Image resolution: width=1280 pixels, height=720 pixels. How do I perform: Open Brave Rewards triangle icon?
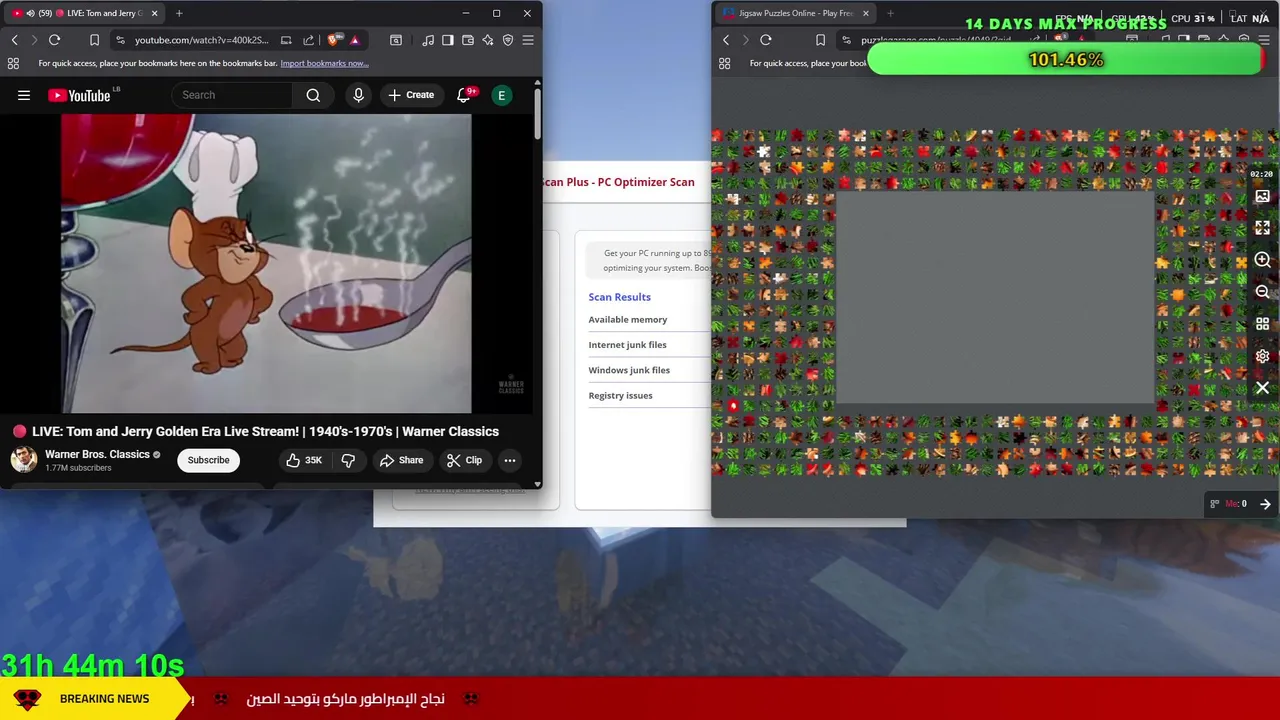pos(354,40)
